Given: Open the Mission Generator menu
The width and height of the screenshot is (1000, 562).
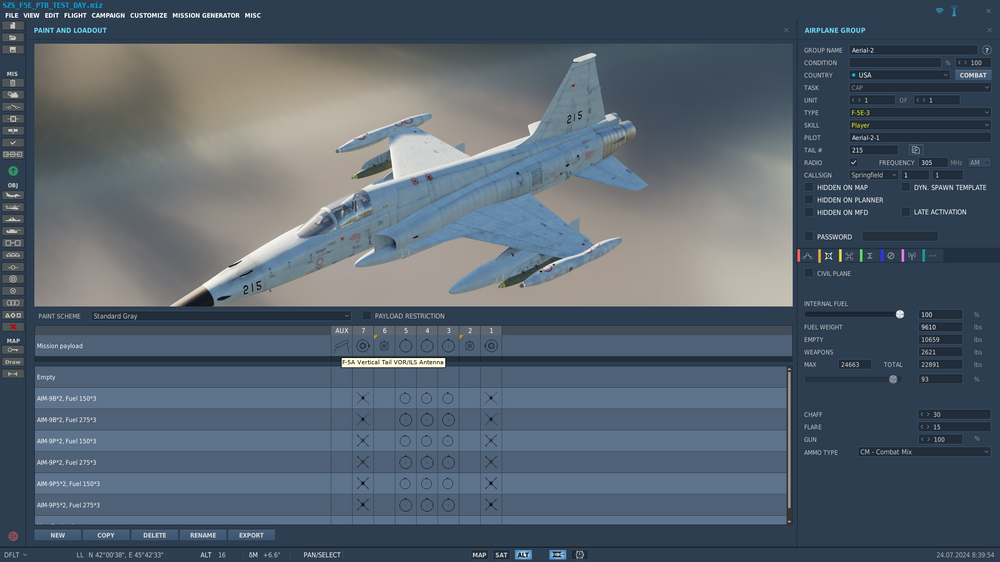Looking at the screenshot, I should coord(206,15).
